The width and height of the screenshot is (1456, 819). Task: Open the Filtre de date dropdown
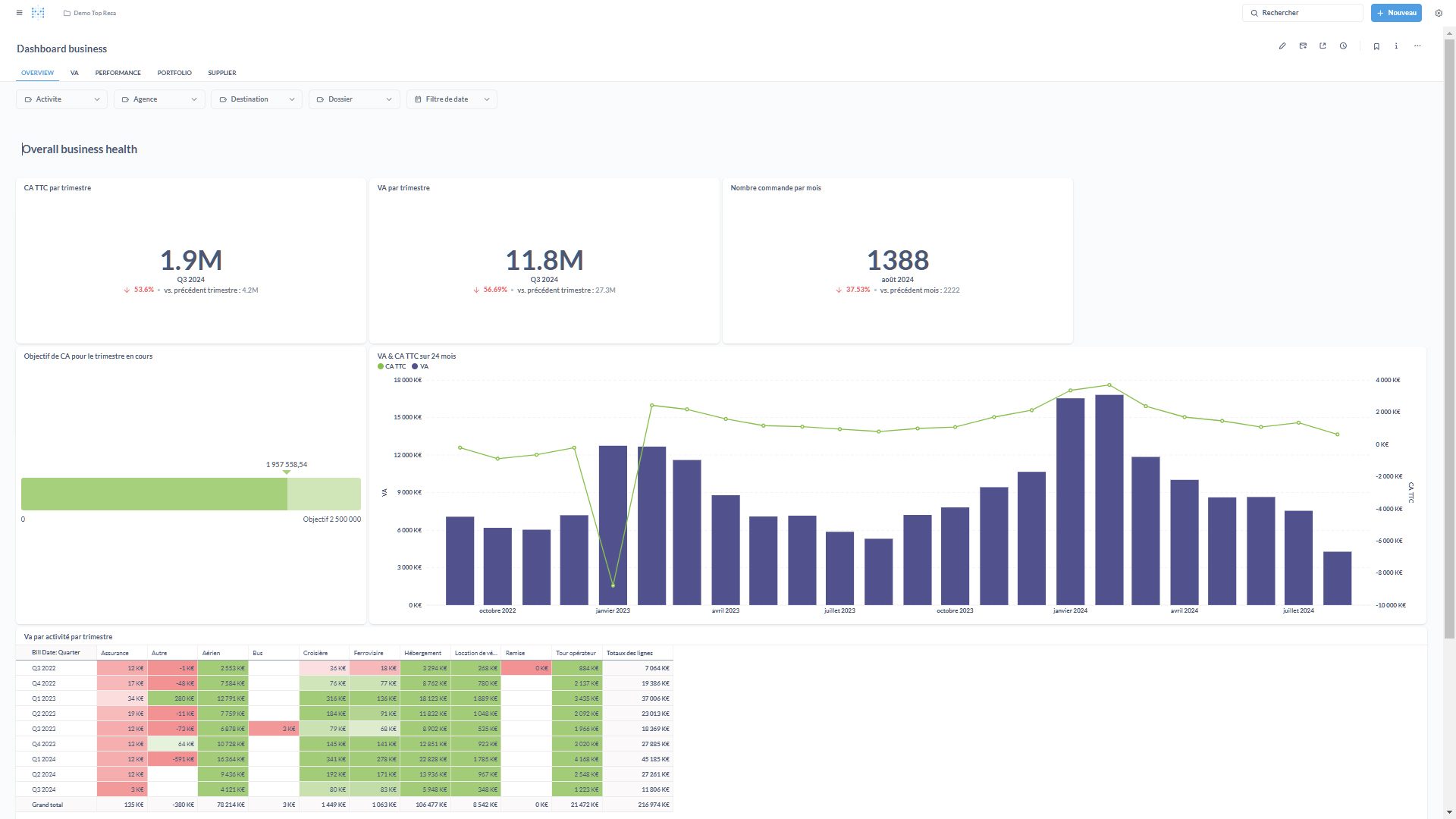(x=452, y=99)
